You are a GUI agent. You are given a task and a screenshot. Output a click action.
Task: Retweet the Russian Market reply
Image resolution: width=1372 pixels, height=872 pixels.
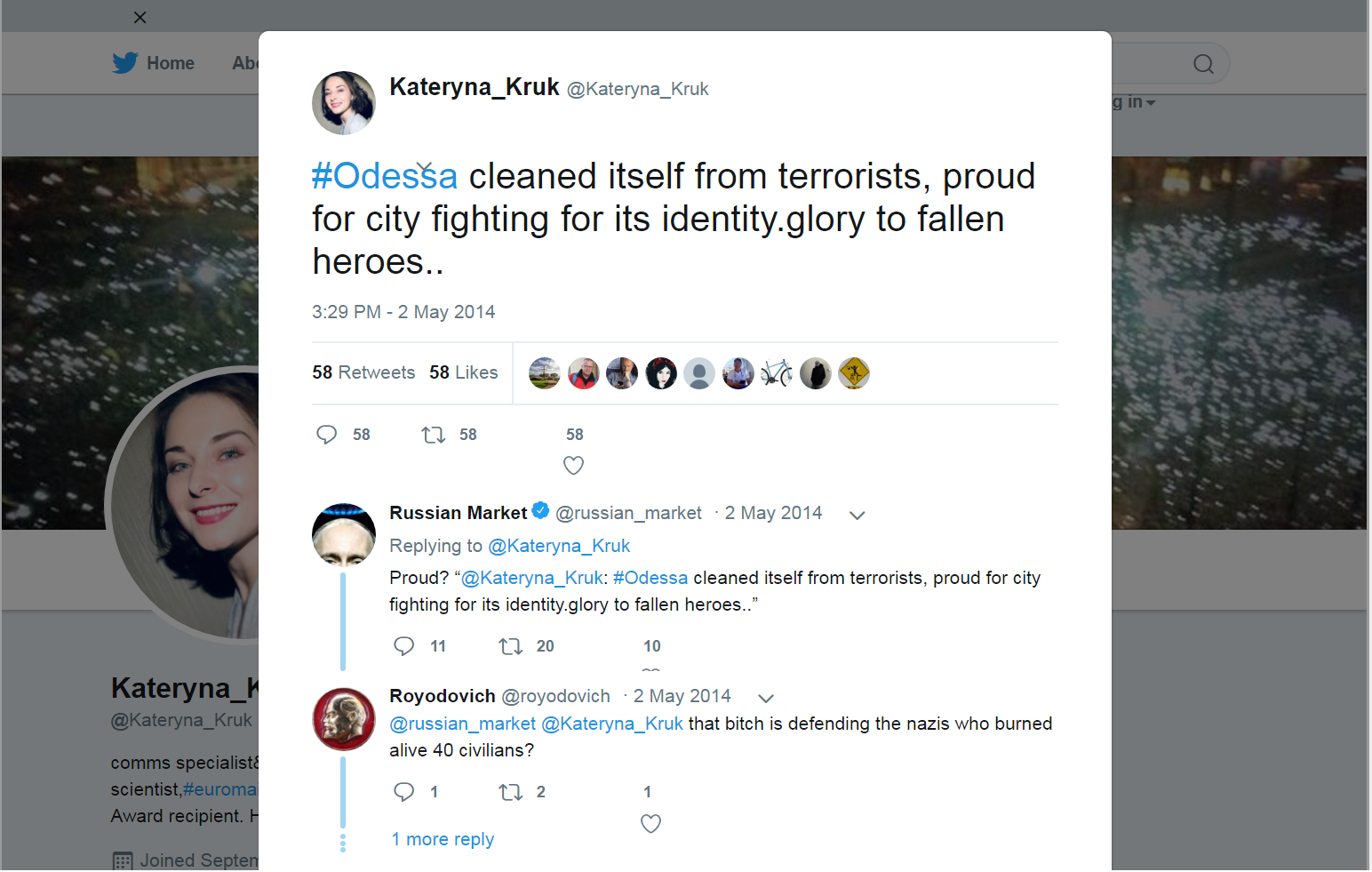pos(511,646)
